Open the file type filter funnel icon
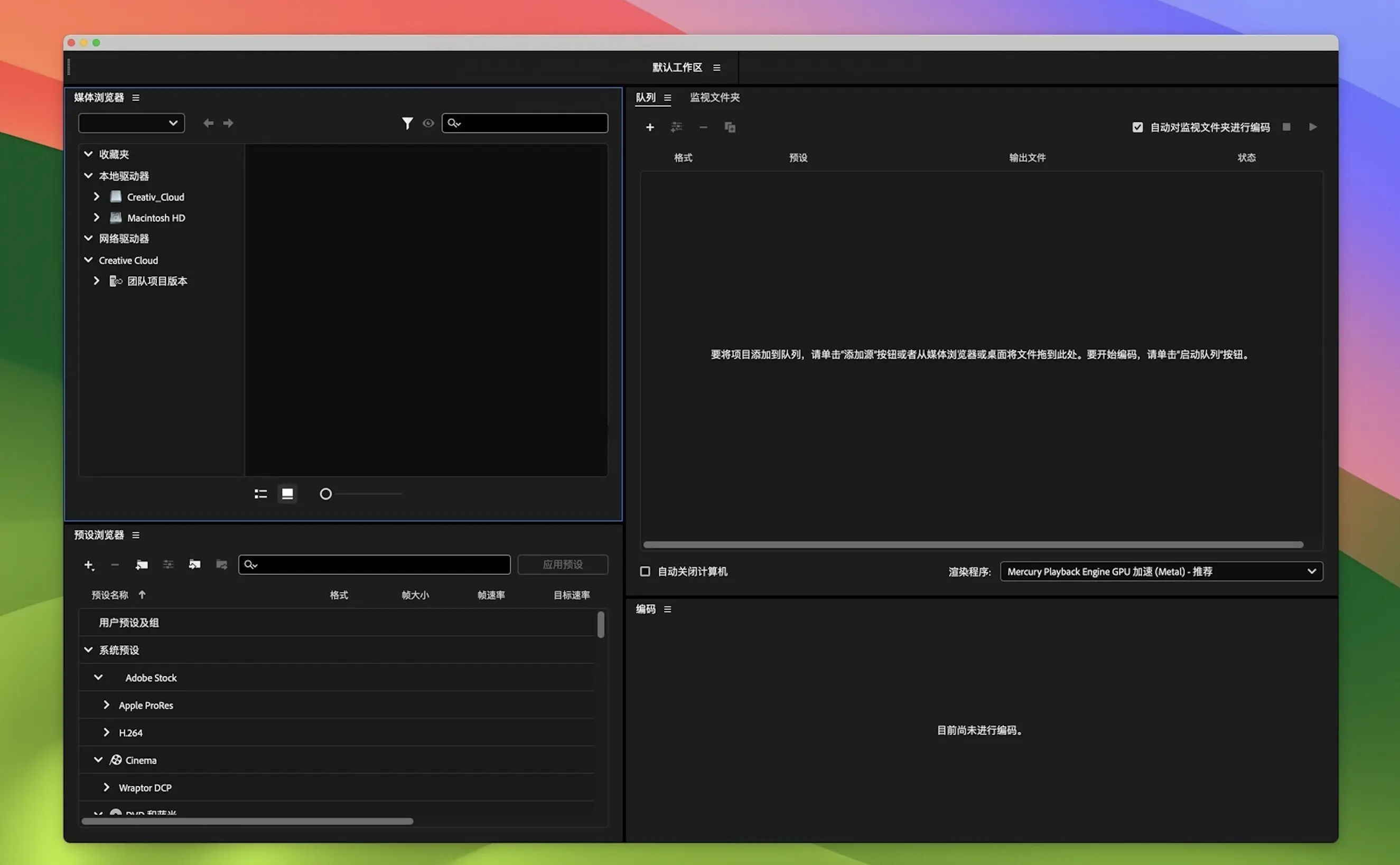This screenshot has height=865, width=1400. [x=407, y=123]
